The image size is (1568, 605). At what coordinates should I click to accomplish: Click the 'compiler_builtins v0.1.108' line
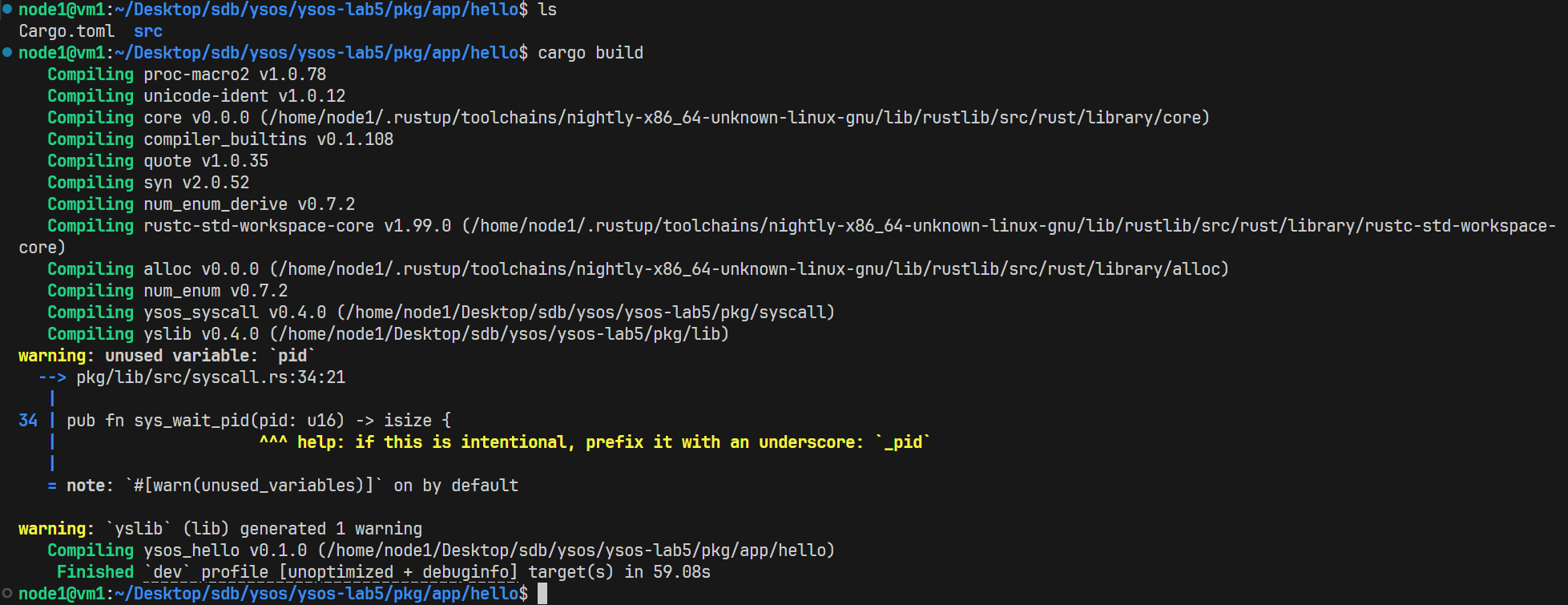tap(220, 139)
